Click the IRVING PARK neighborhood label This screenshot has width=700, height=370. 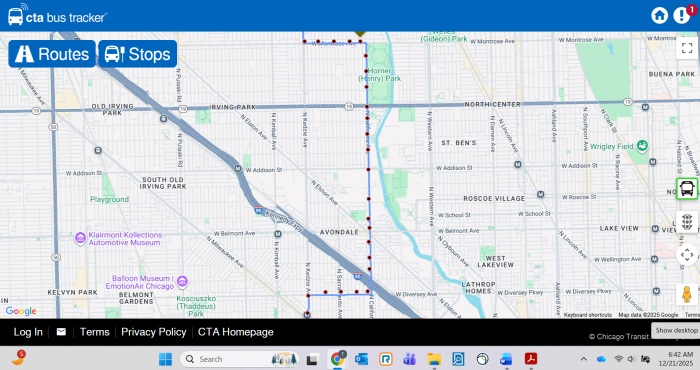(233, 107)
